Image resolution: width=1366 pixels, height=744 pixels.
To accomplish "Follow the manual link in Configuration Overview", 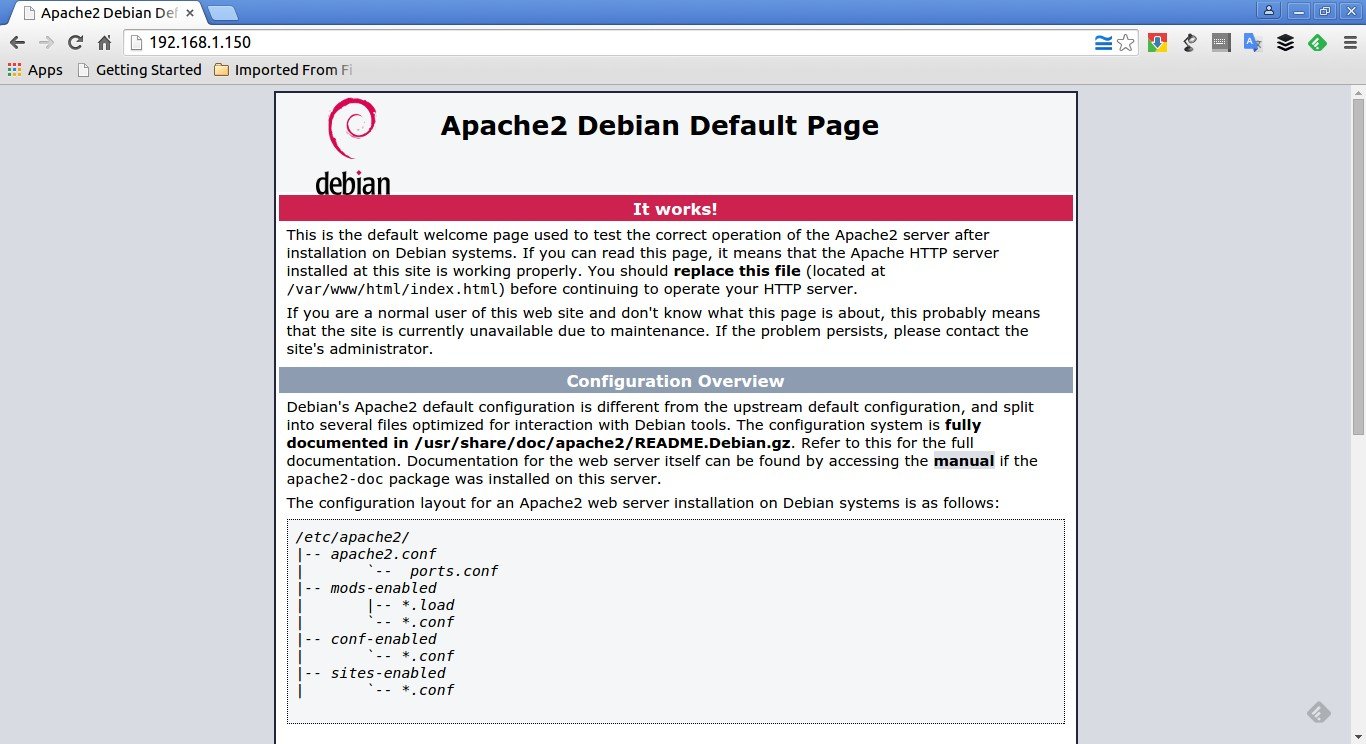I will [964, 461].
